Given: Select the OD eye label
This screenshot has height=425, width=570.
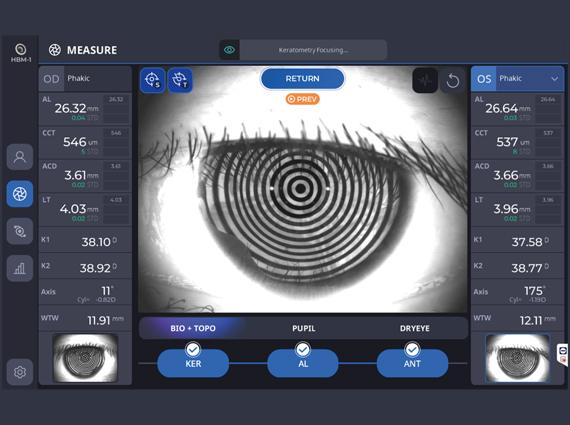Looking at the screenshot, I should [x=51, y=79].
